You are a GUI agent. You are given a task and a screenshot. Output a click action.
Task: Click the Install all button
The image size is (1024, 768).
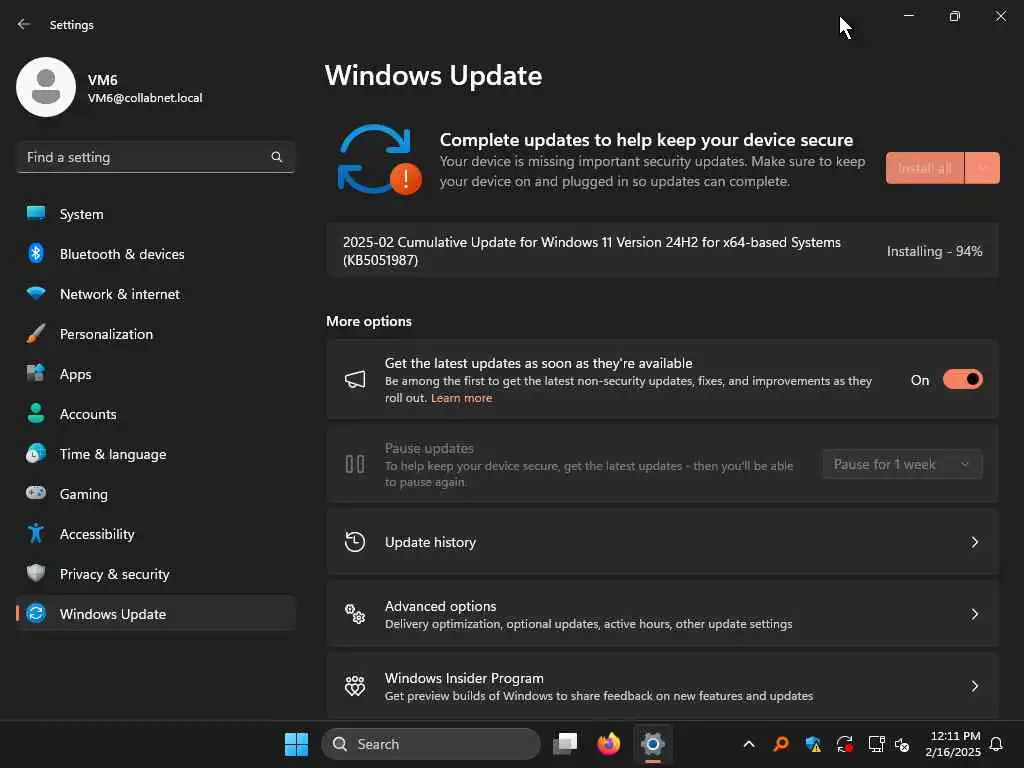coord(925,168)
